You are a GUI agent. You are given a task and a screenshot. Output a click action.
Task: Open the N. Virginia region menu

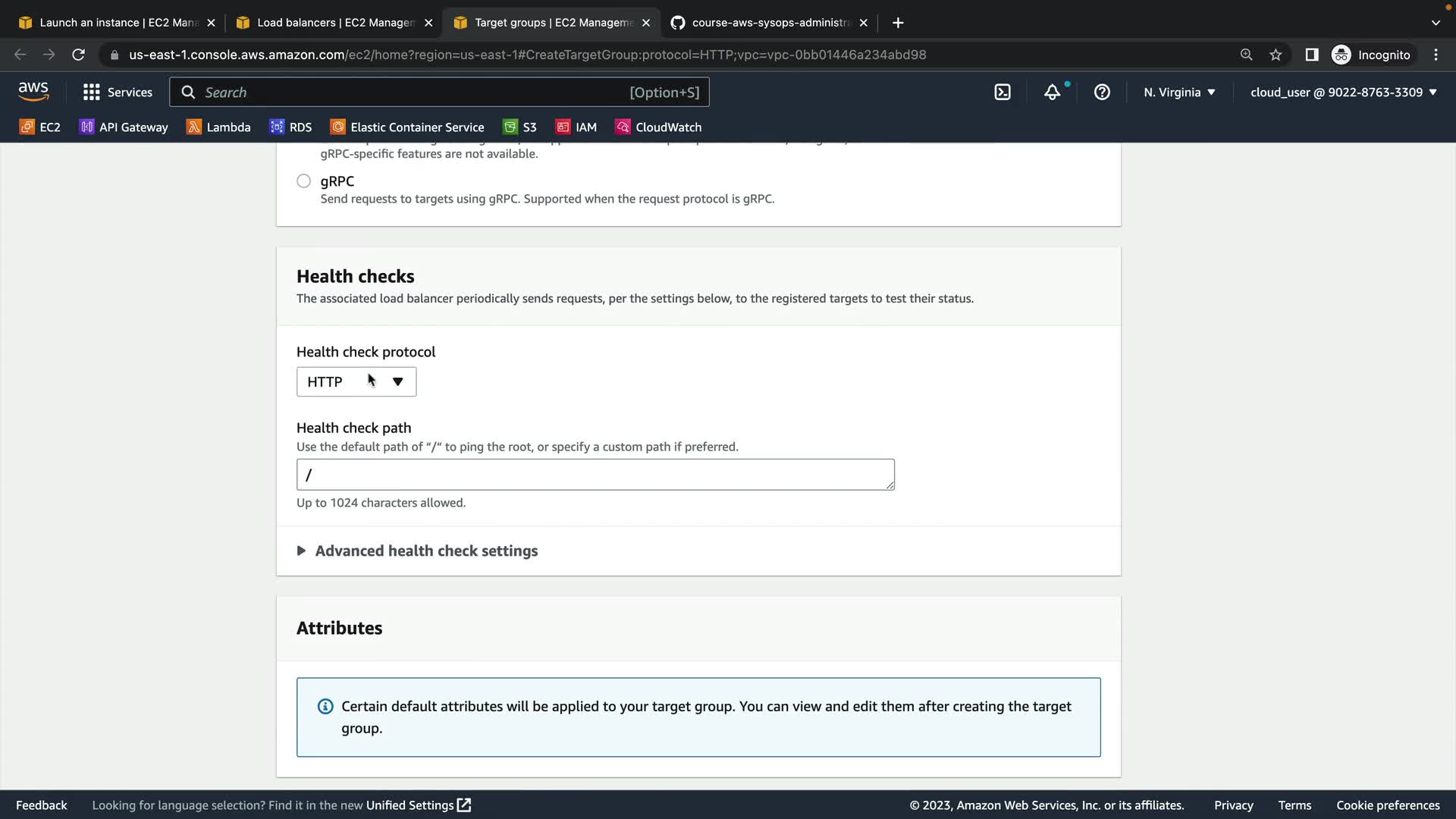pos(1179,93)
